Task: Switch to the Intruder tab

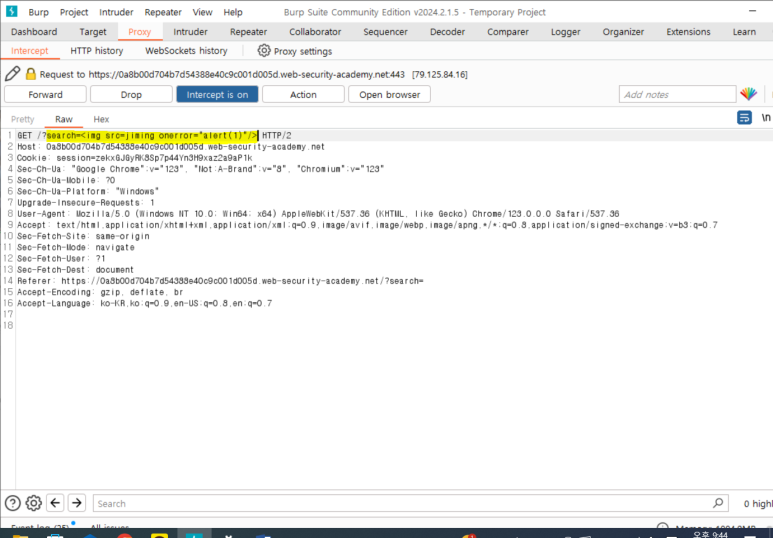Action: (x=190, y=32)
